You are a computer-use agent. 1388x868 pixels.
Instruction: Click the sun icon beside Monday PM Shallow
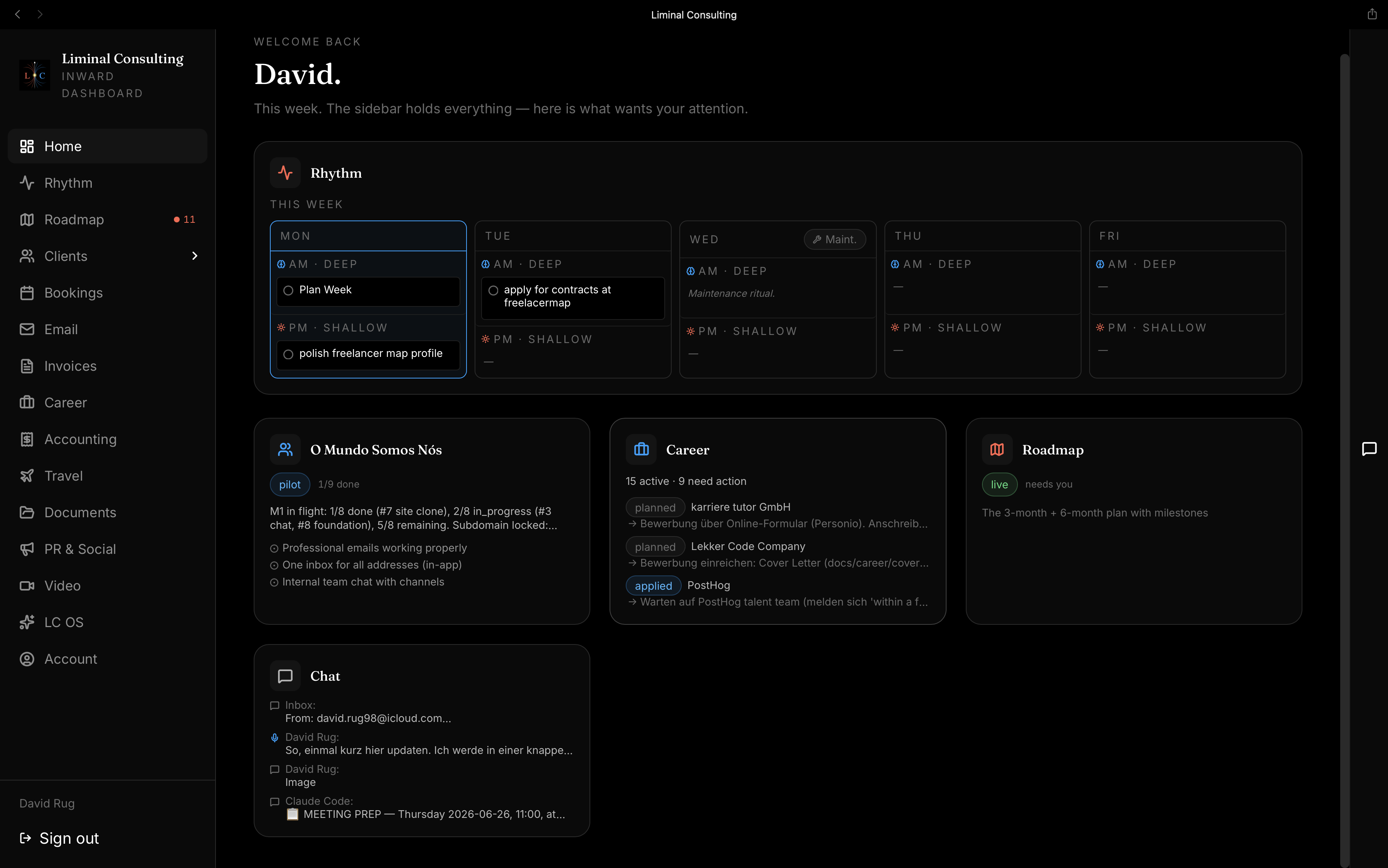pos(281,328)
